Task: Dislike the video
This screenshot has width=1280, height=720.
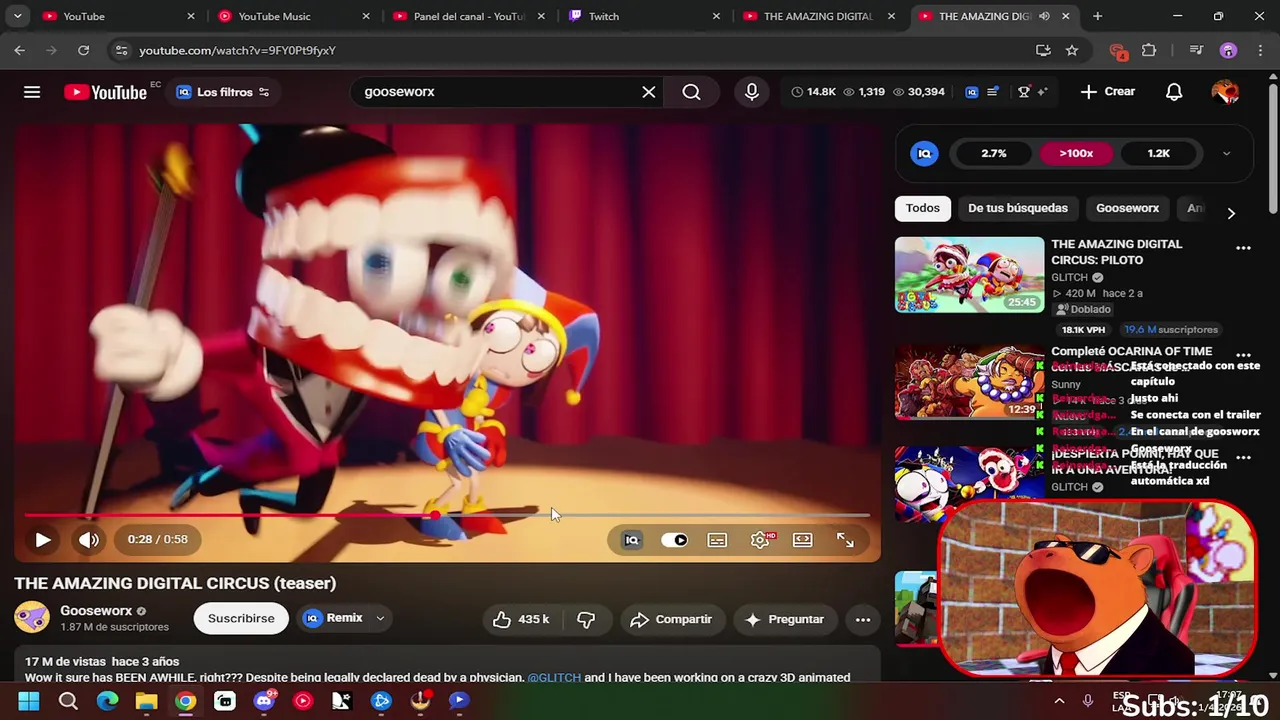Action: point(586,619)
